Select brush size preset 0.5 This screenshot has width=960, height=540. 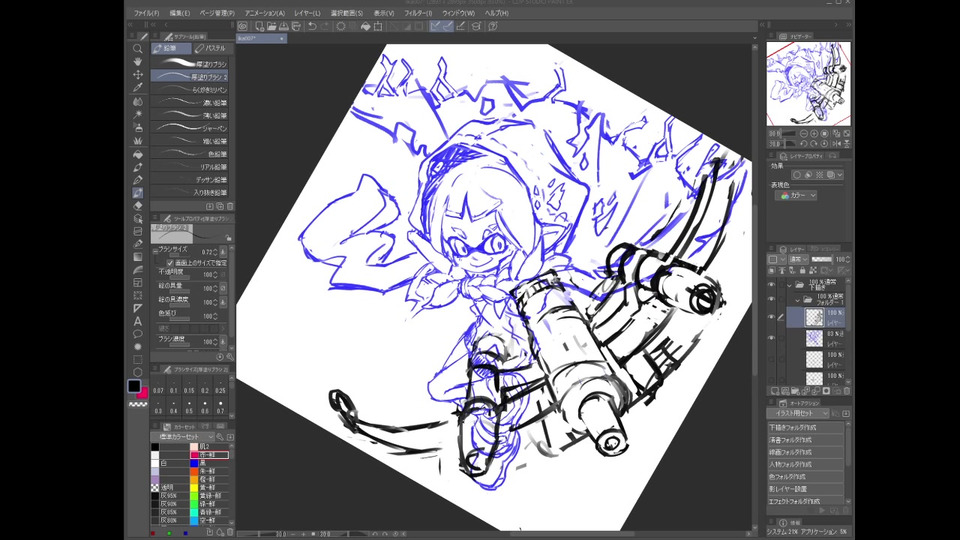(x=189, y=408)
